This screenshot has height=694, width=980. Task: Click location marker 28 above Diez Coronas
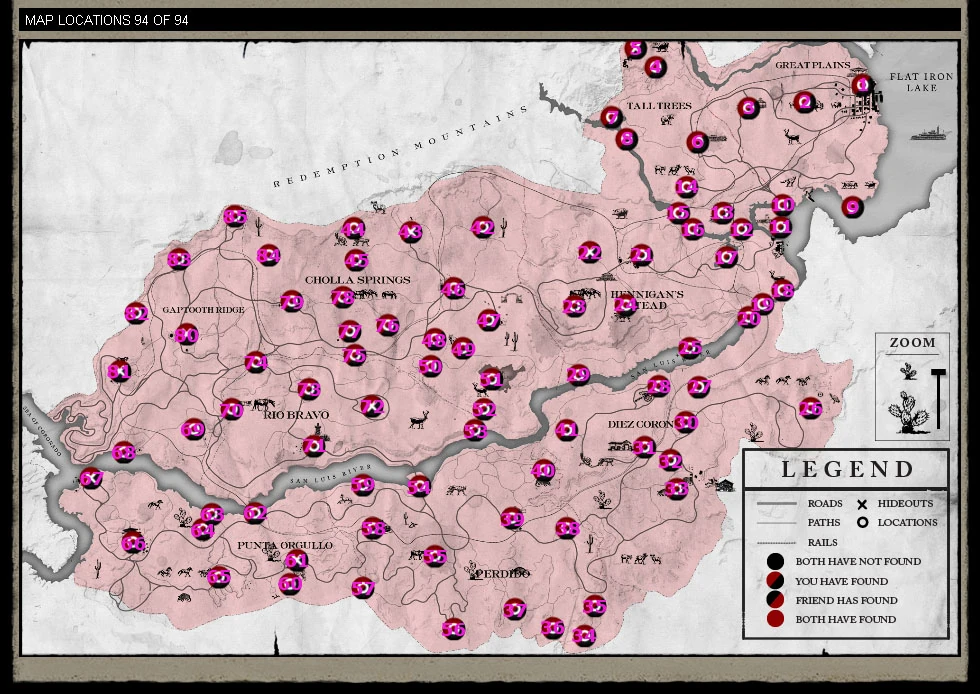[x=659, y=386]
